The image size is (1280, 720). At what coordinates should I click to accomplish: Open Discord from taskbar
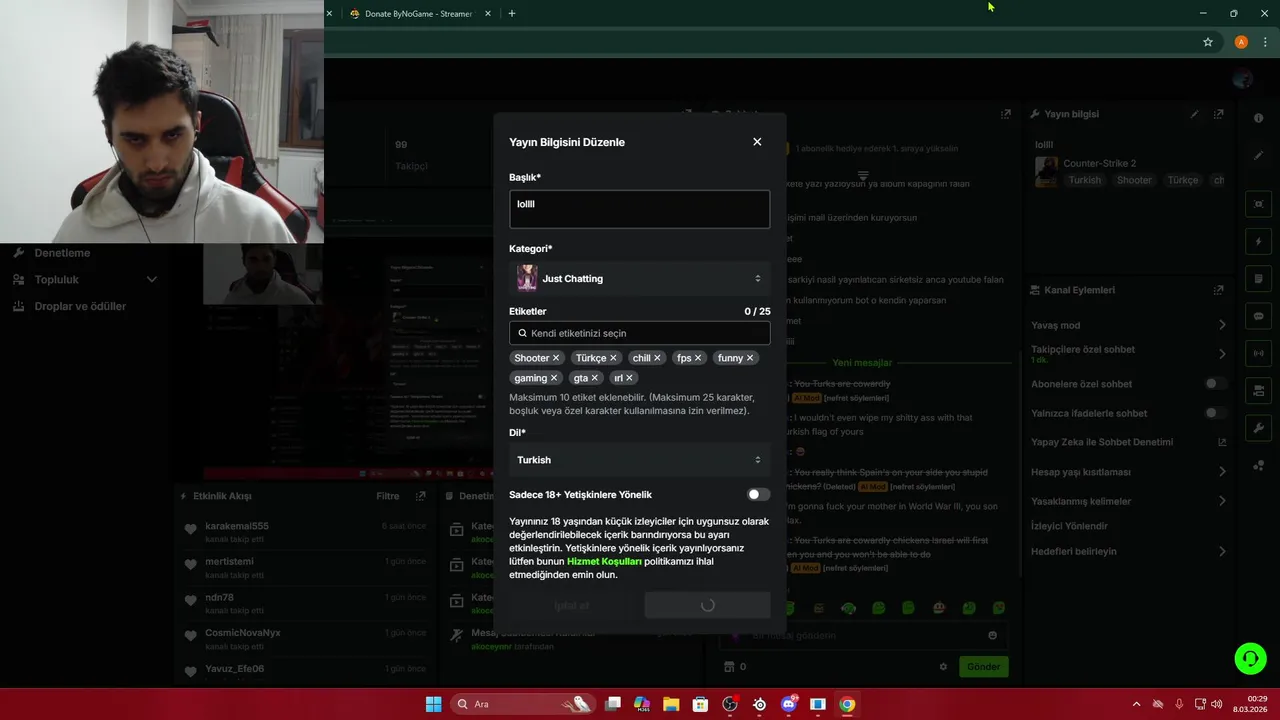pyautogui.click(x=789, y=704)
